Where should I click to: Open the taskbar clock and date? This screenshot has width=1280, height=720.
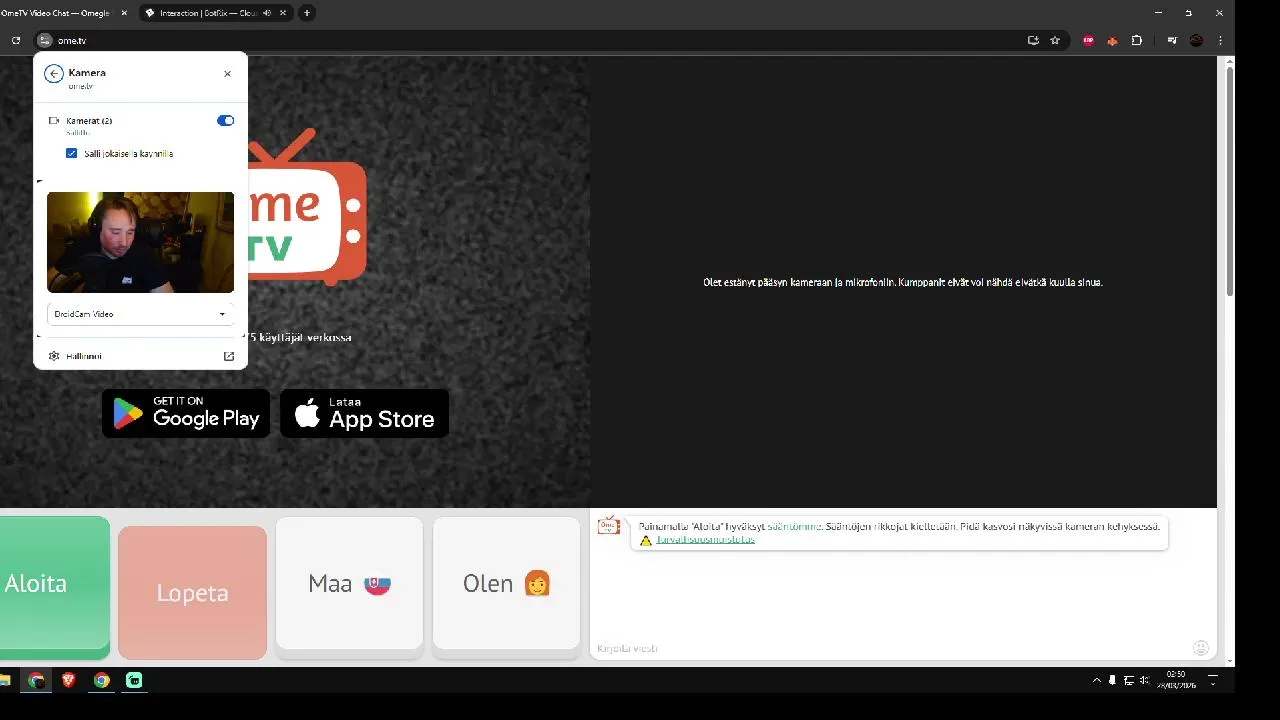click(1176, 680)
